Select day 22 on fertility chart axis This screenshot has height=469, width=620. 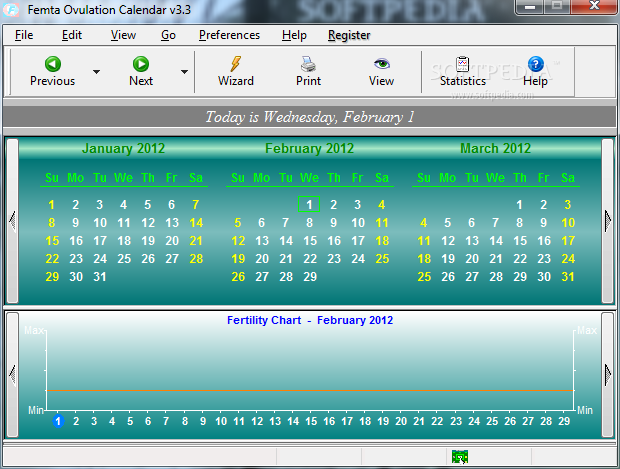click(x=437, y=421)
